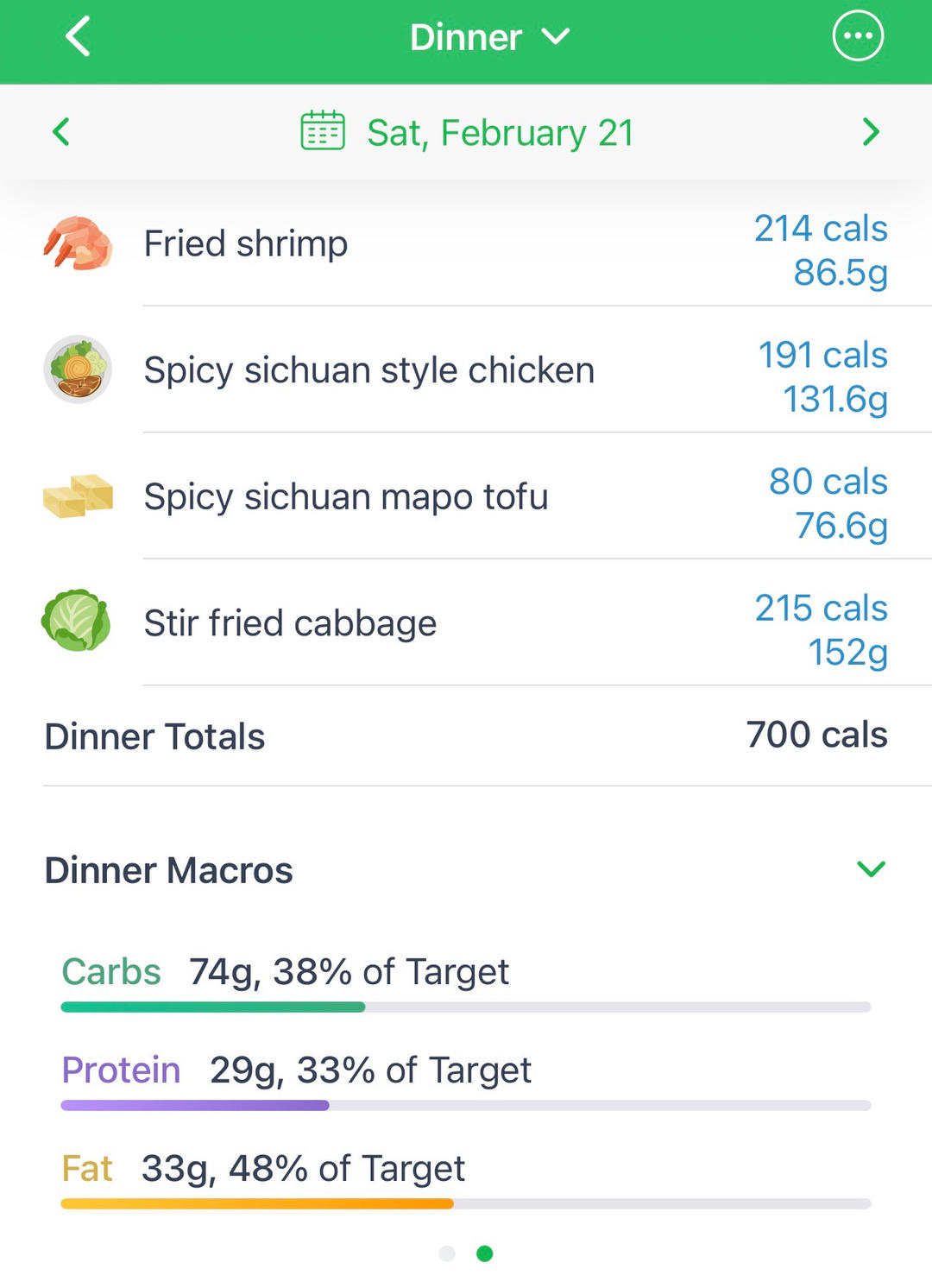This screenshot has height=1288, width=932.
Task: Collapse the Dinner Macros section
Action: [871, 869]
